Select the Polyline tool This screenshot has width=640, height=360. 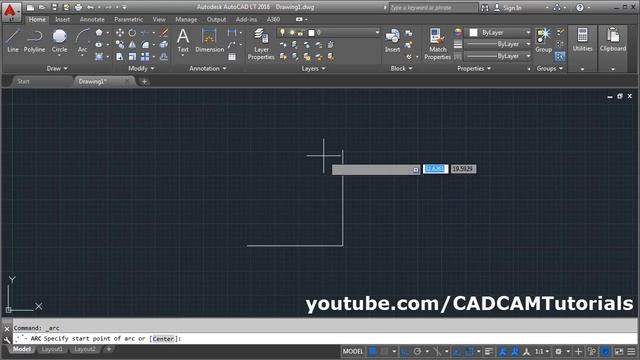point(34,40)
